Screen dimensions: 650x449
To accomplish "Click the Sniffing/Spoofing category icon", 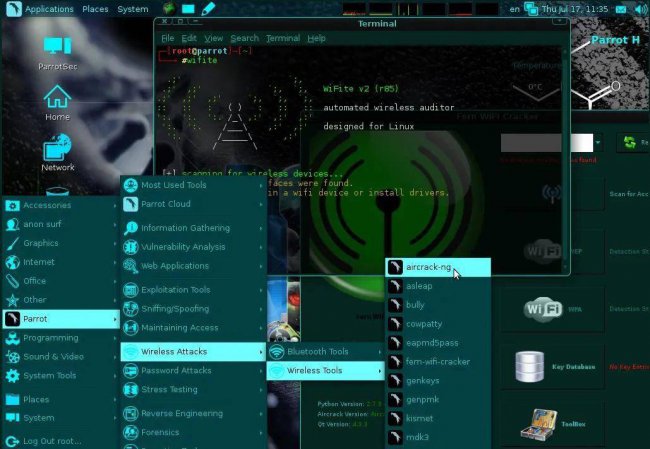I will coord(131,308).
